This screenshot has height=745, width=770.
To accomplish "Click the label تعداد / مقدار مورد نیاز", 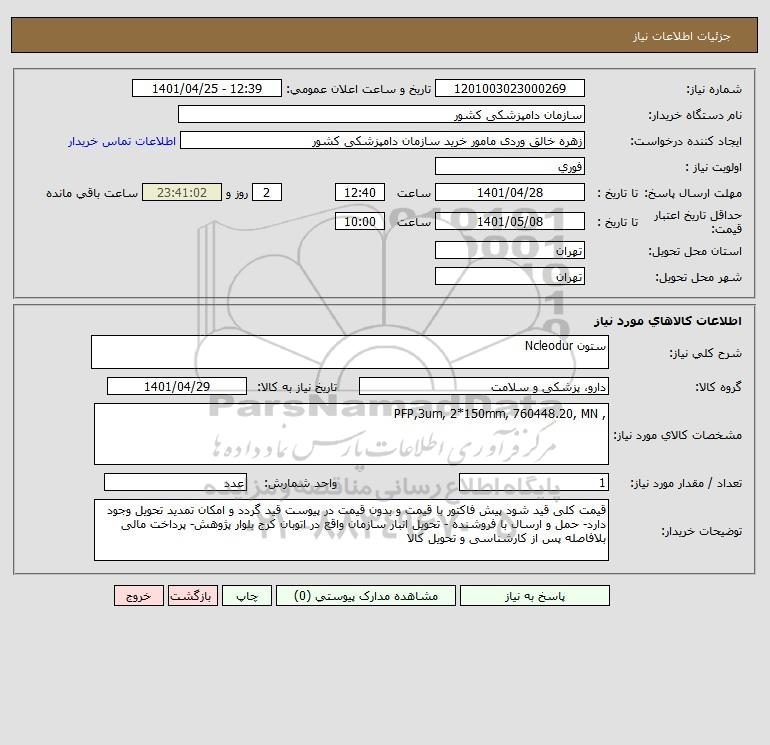I will [686, 483].
